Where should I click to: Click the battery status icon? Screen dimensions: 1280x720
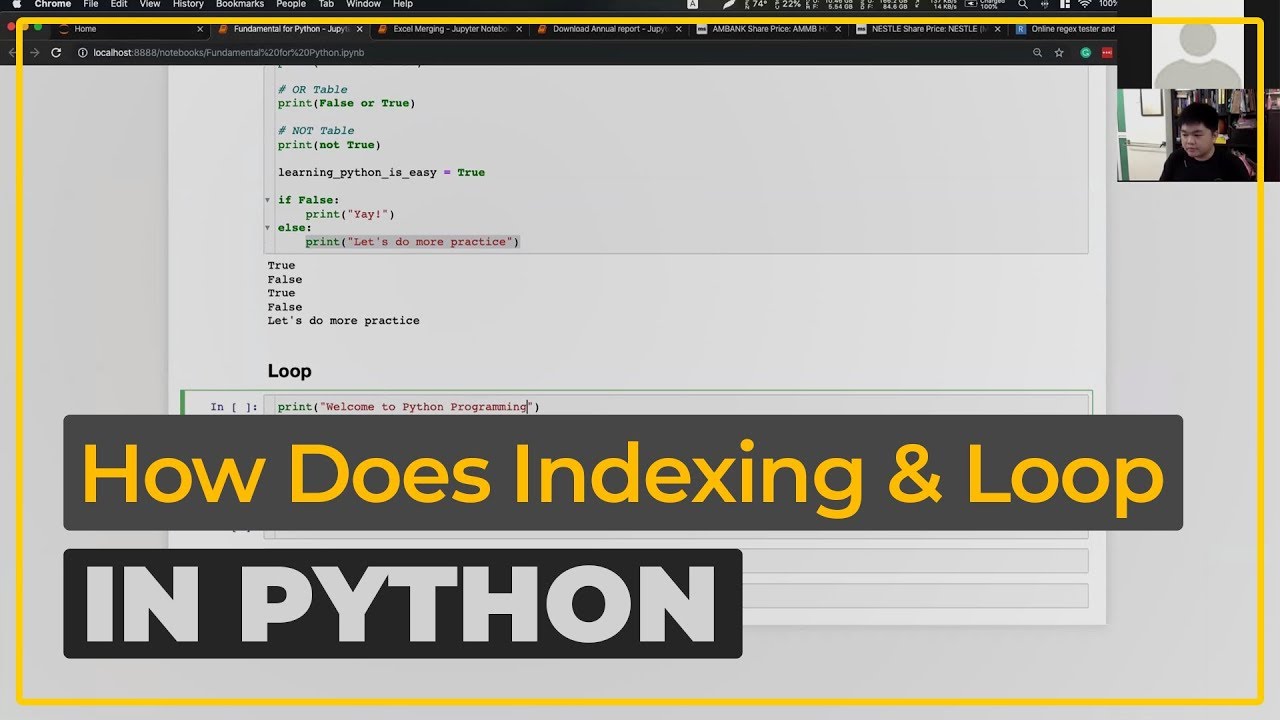pos(973,3)
